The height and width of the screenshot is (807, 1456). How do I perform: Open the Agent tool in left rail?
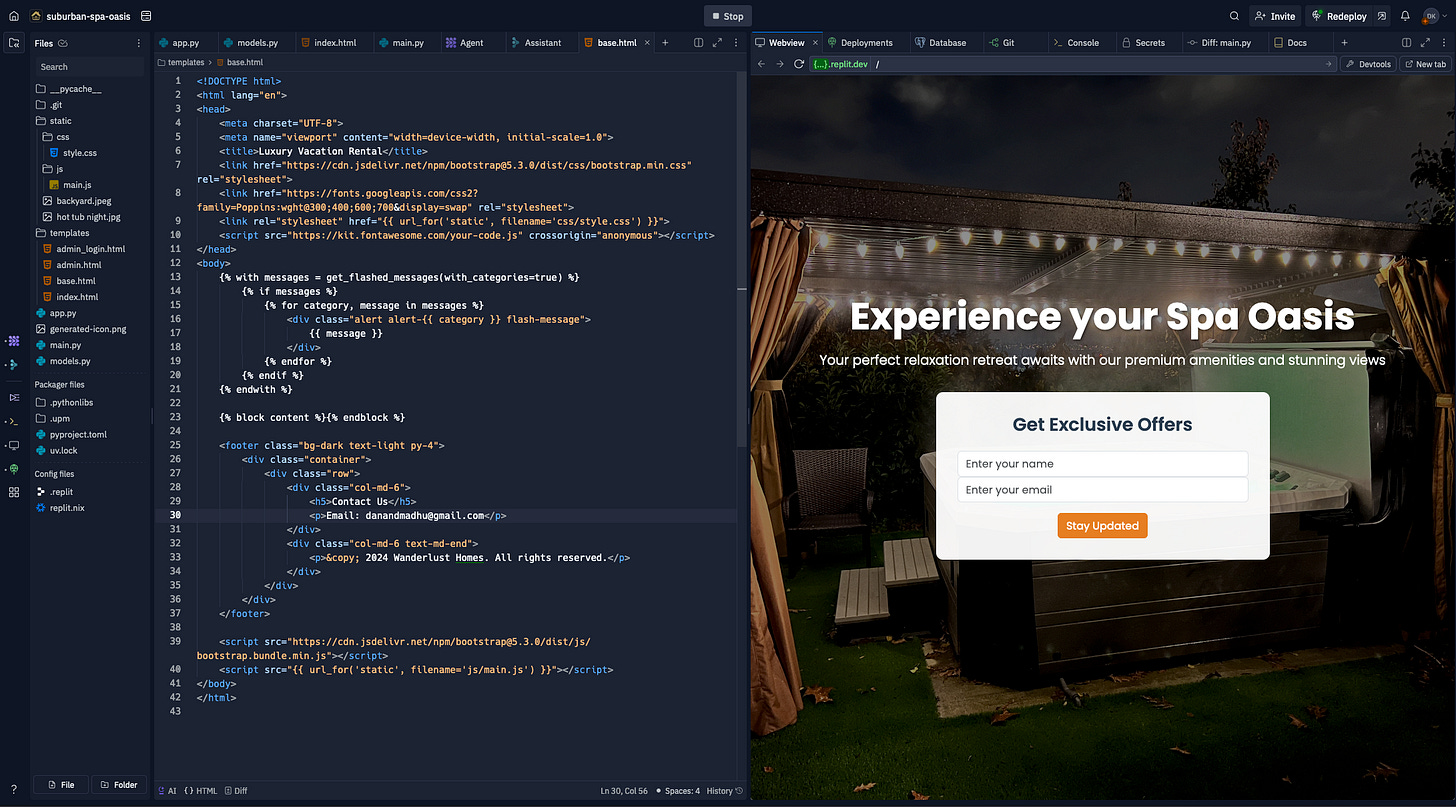coord(14,341)
